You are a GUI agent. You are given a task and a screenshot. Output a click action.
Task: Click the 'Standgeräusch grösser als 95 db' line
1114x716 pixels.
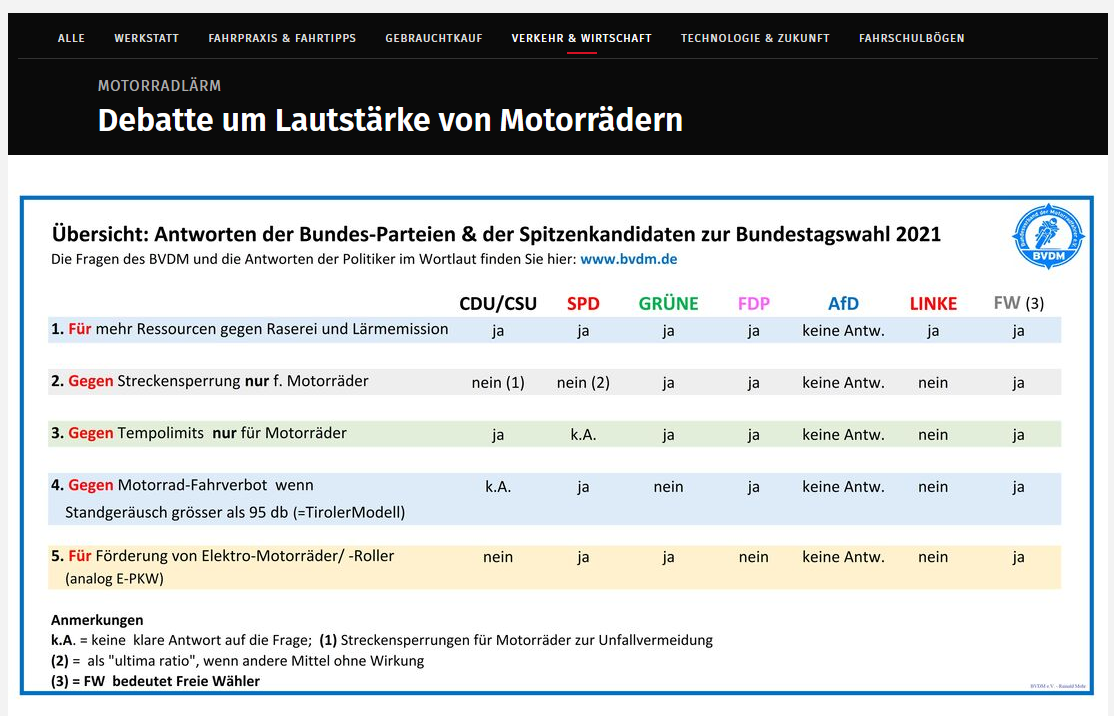235,513
